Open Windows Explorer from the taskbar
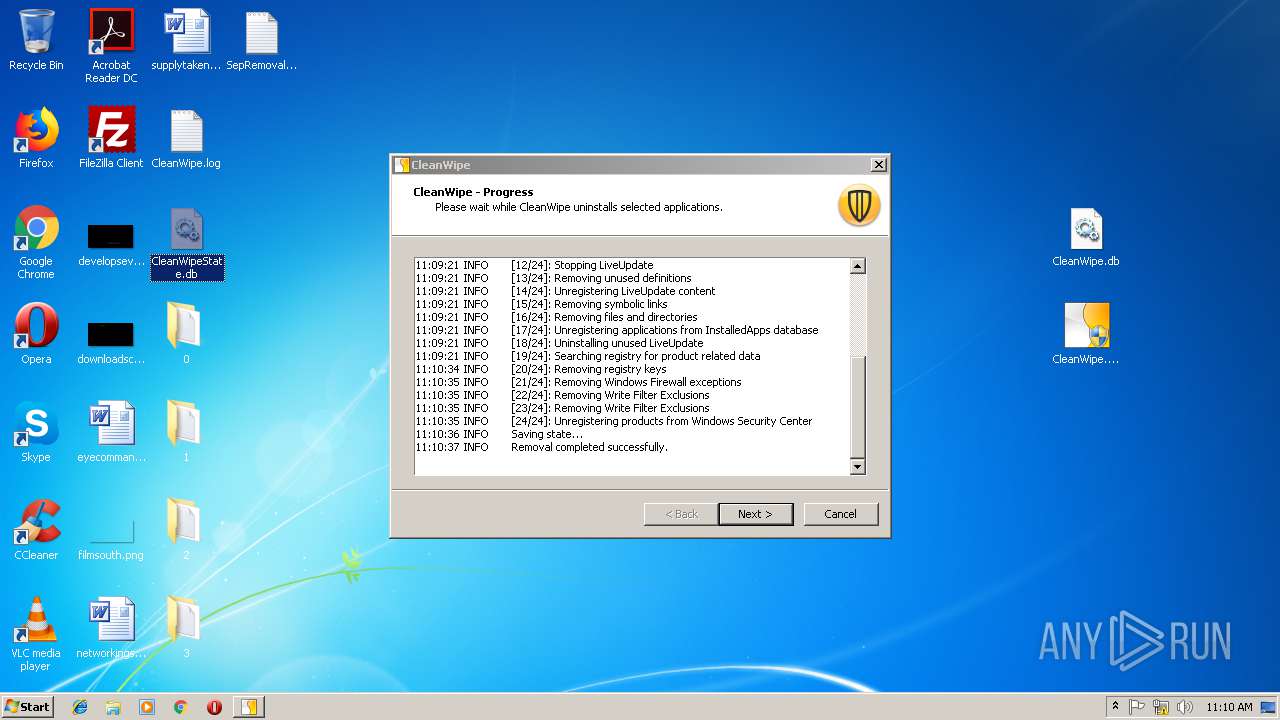The width and height of the screenshot is (1280, 720). (113, 707)
